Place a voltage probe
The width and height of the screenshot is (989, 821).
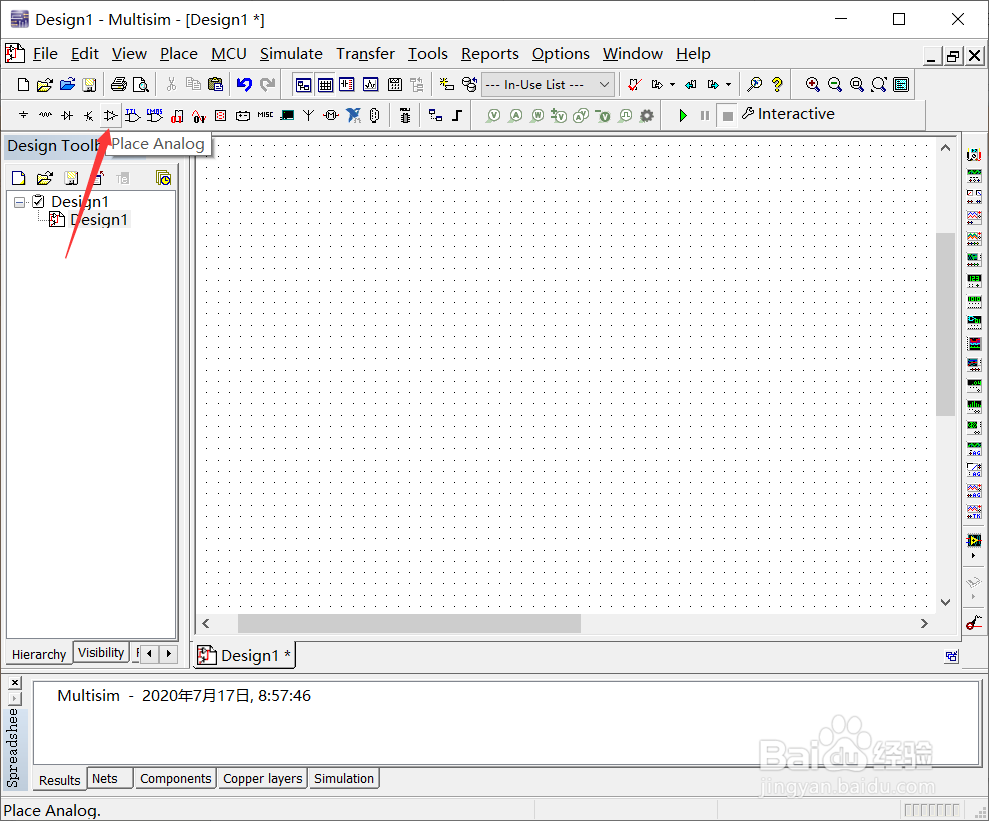click(x=493, y=115)
